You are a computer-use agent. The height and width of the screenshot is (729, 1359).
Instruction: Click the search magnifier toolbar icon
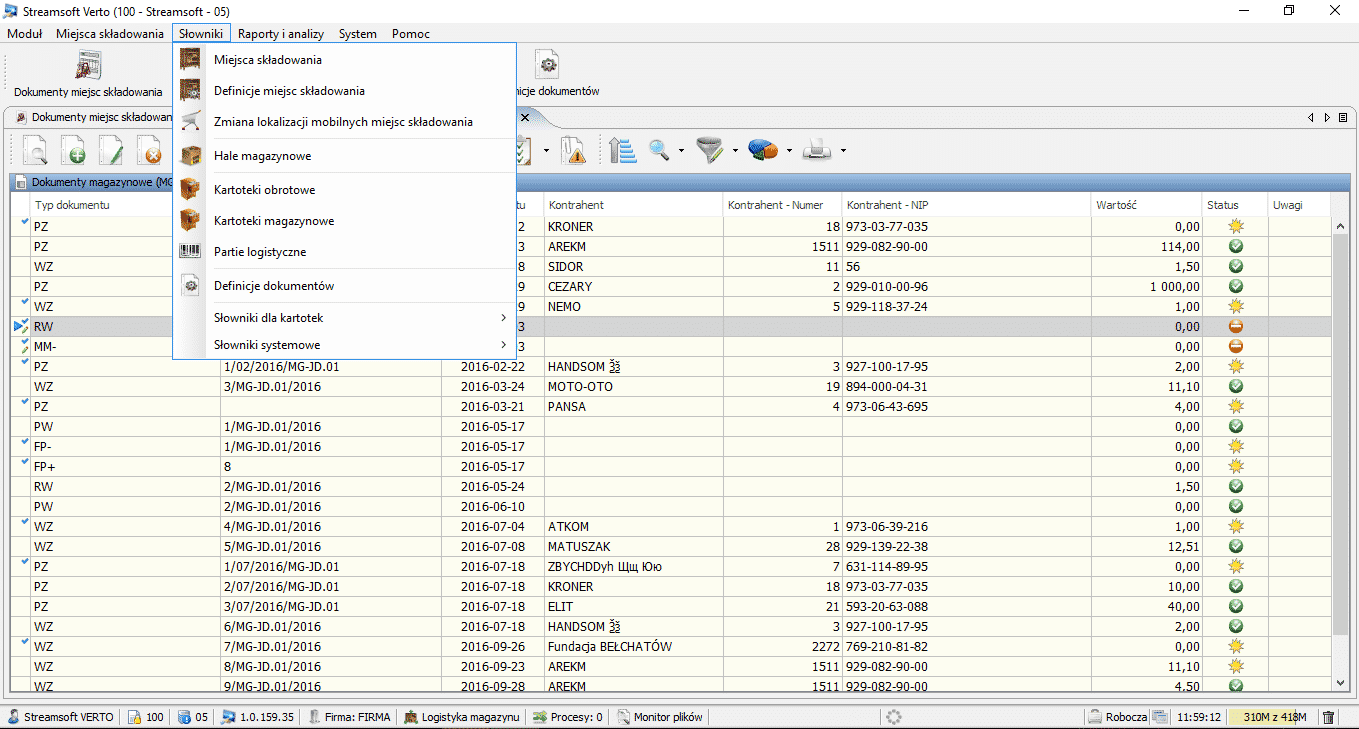[x=659, y=151]
